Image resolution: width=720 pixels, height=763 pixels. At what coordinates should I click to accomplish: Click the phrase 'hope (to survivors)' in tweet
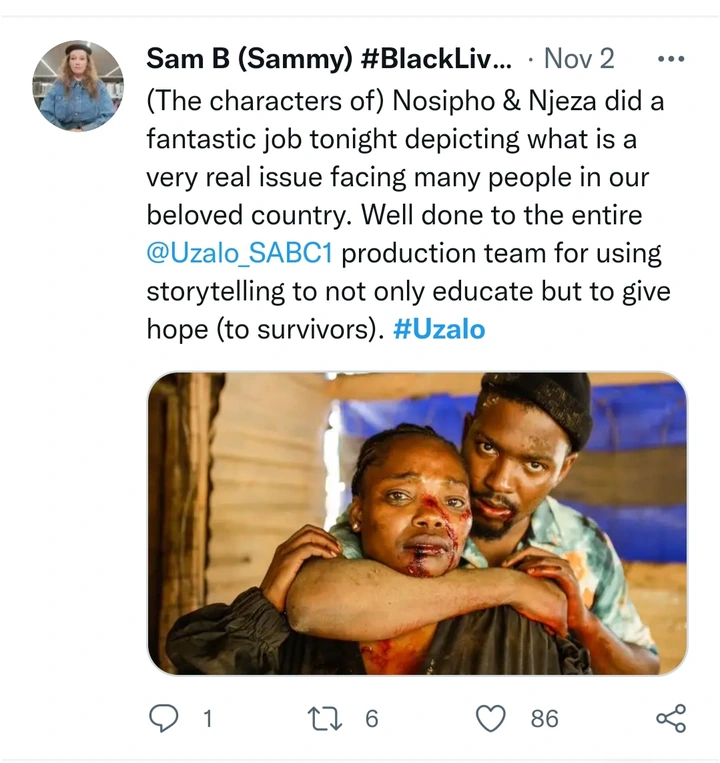point(262,329)
